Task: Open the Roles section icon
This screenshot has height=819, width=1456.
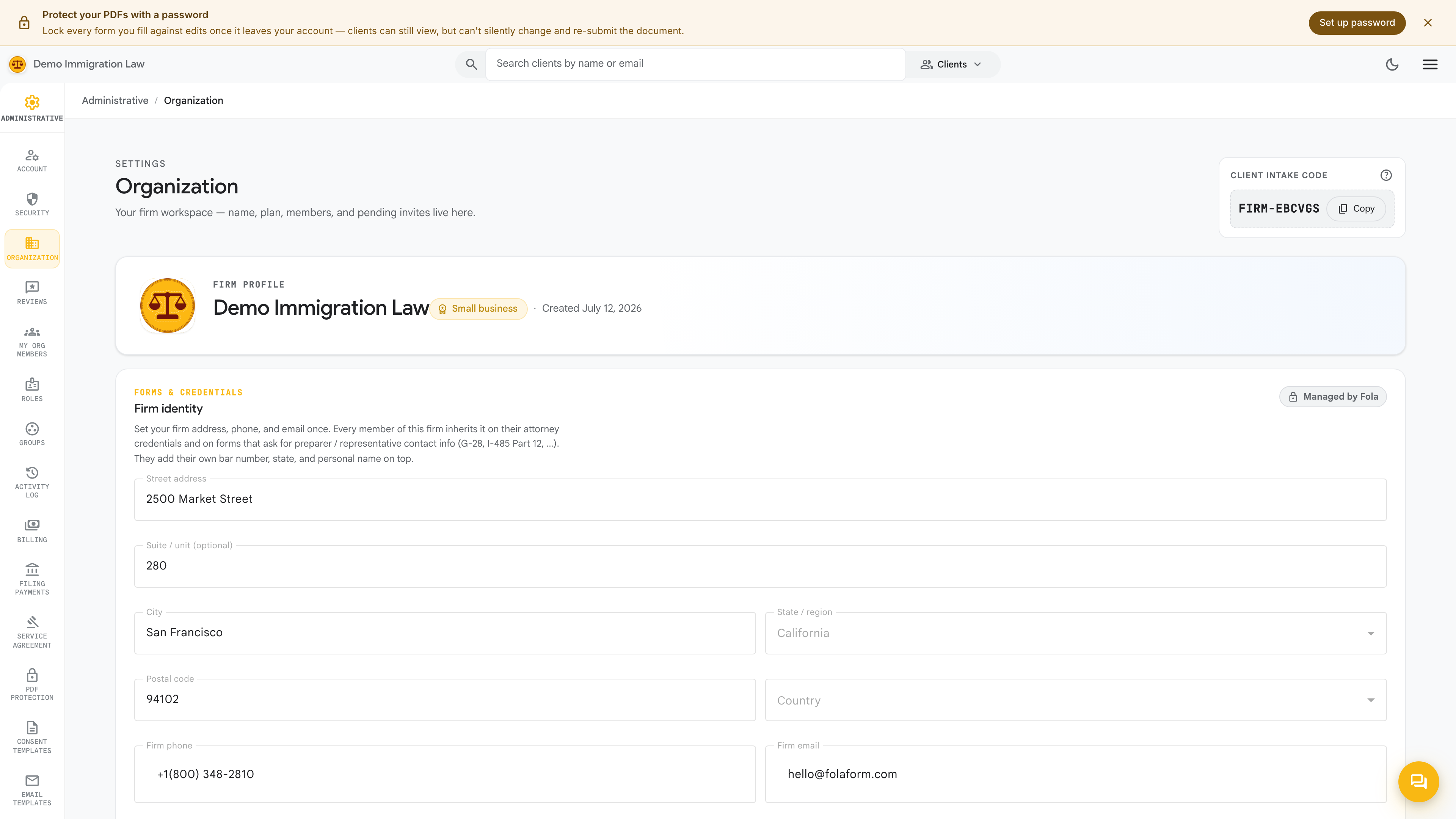Action: tap(32, 384)
